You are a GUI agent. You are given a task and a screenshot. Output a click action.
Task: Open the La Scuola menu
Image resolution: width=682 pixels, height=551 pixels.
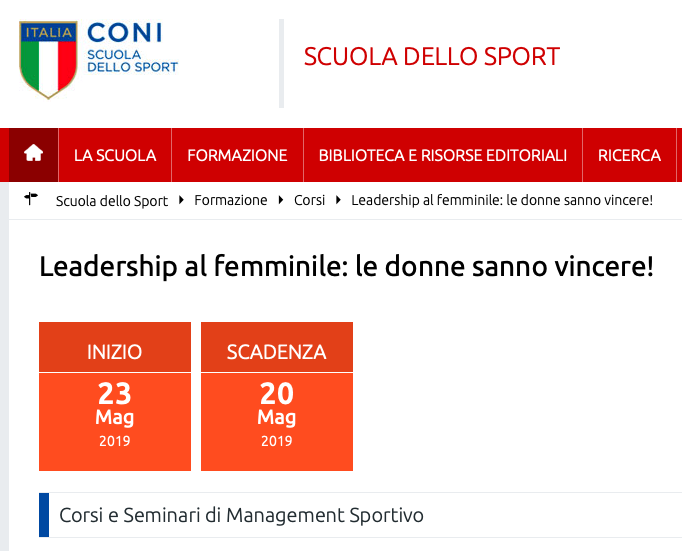click(115, 155)
